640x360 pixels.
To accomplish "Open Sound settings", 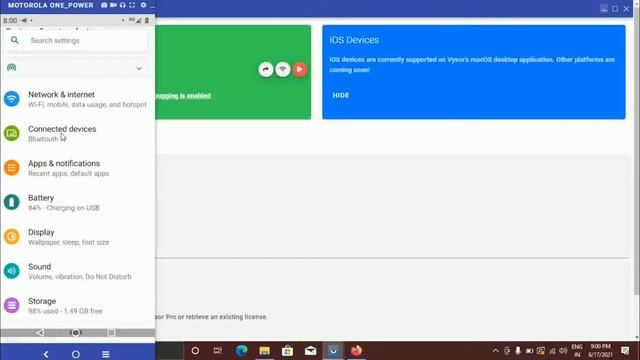I will pos(78,271).
